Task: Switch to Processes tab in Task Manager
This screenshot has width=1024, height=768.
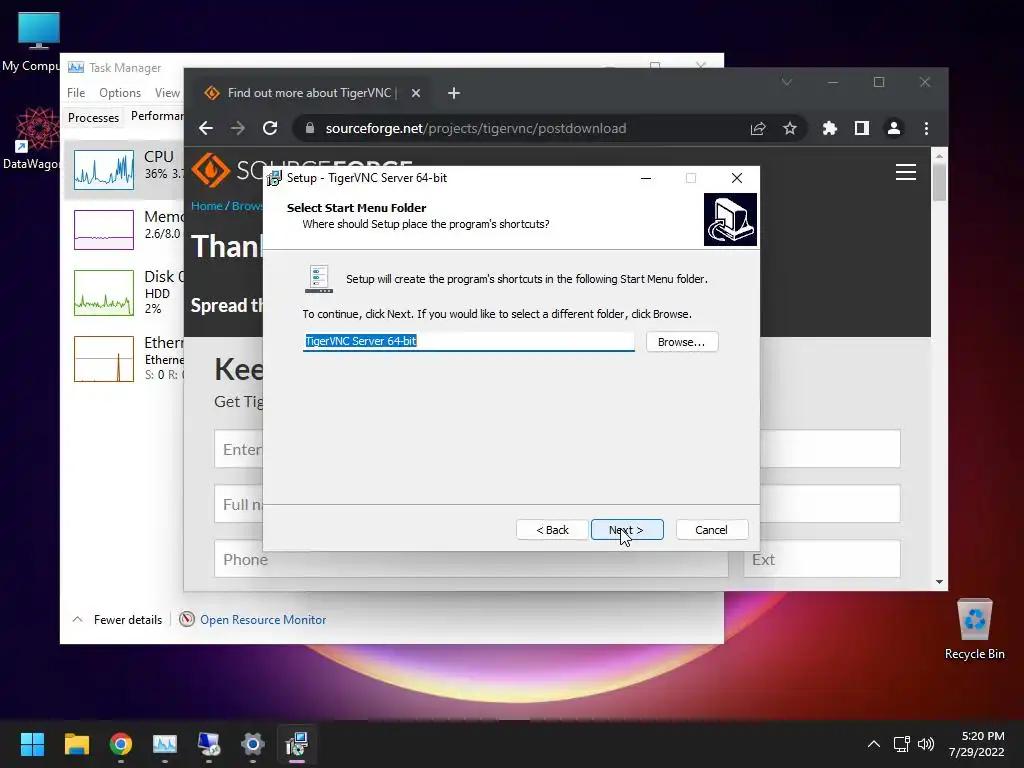Action: pyautogui.click(x=93, y=118)
